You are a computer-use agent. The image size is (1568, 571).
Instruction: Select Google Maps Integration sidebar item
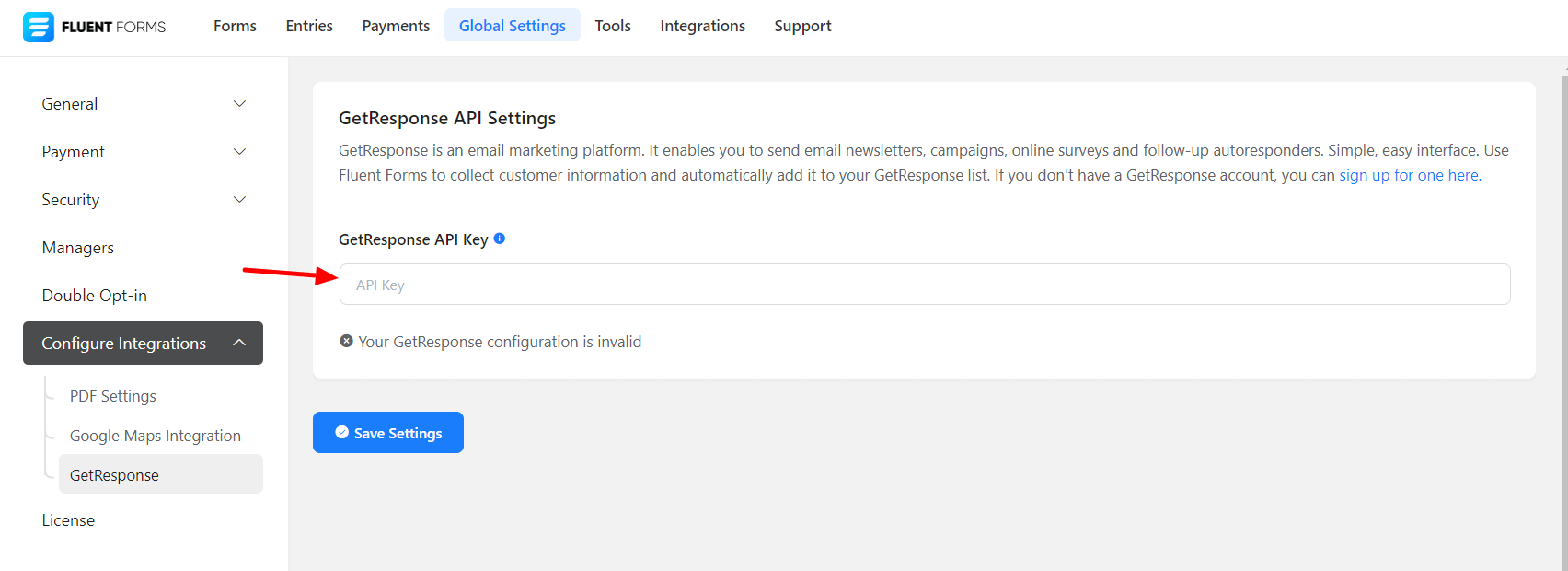click(x=156, y=436)
